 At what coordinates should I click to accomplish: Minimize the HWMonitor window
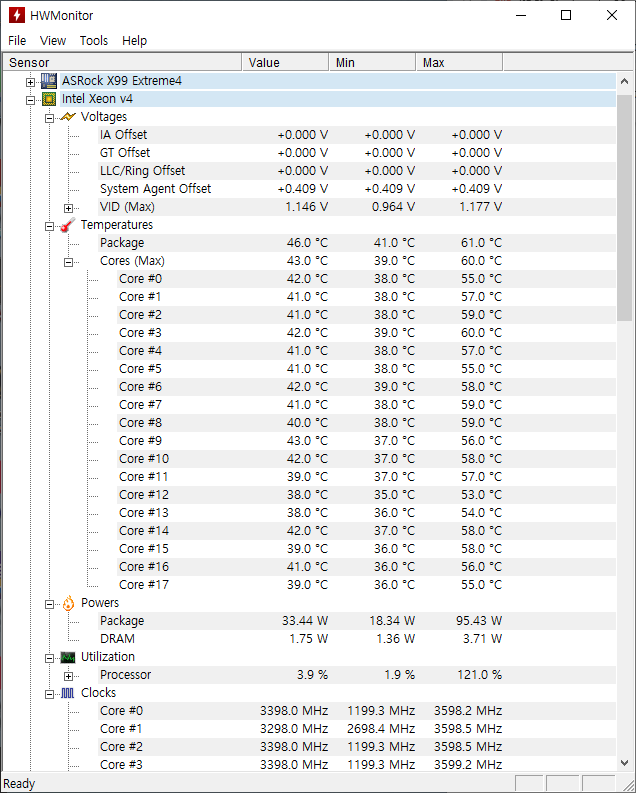pyautogui.click(x=521, y=15)
